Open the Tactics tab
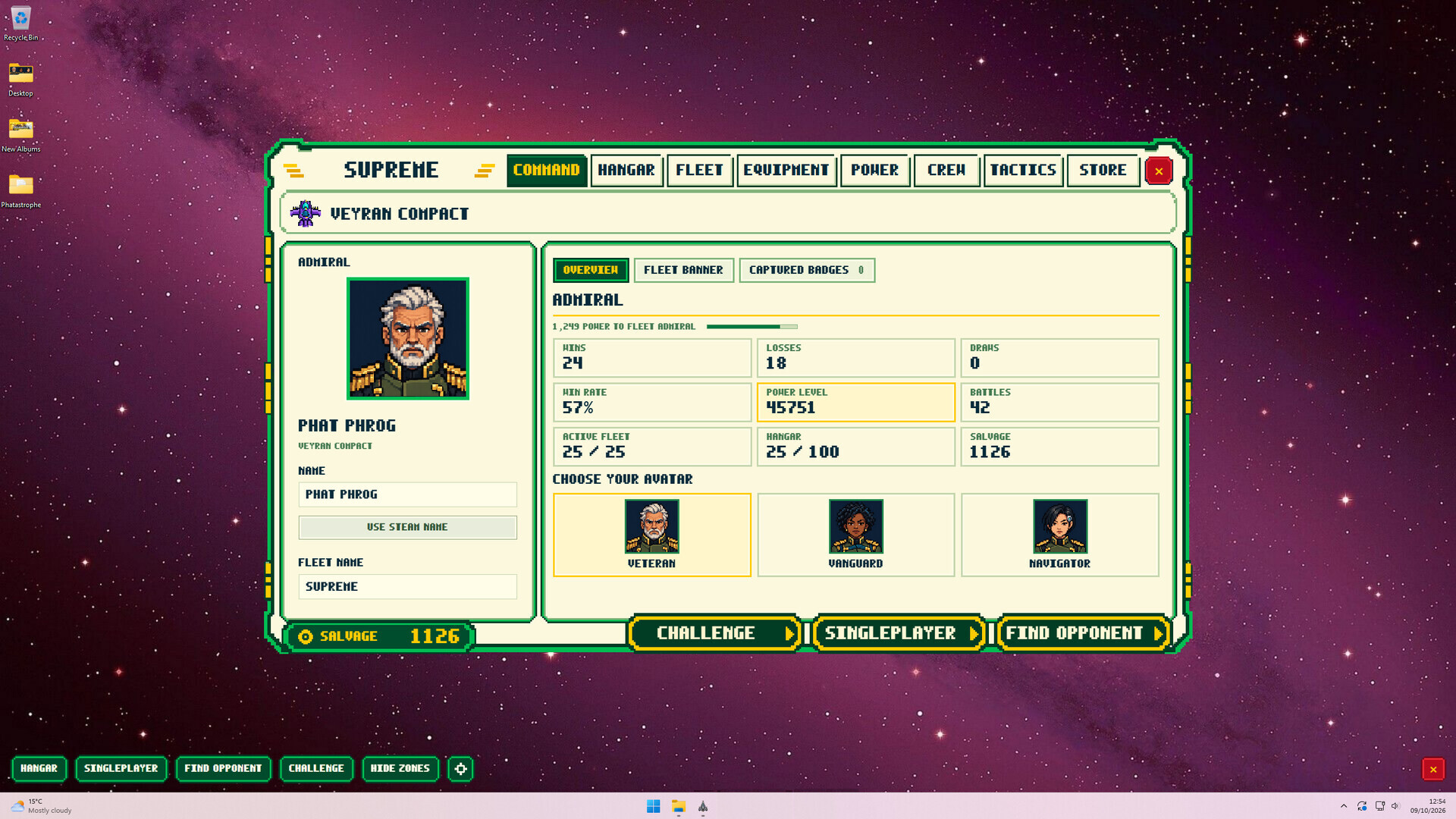Image resolution: width=1456 pixels, height=819 pixels. coord(1023,170)
